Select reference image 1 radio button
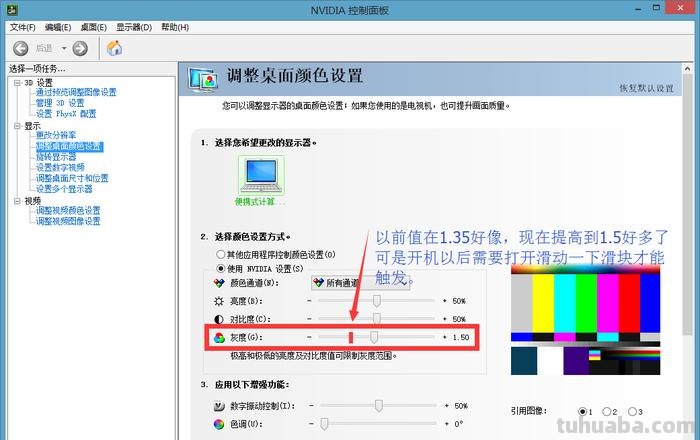The width and height of the screenshot is (700, 440). [x=582, y=411]
